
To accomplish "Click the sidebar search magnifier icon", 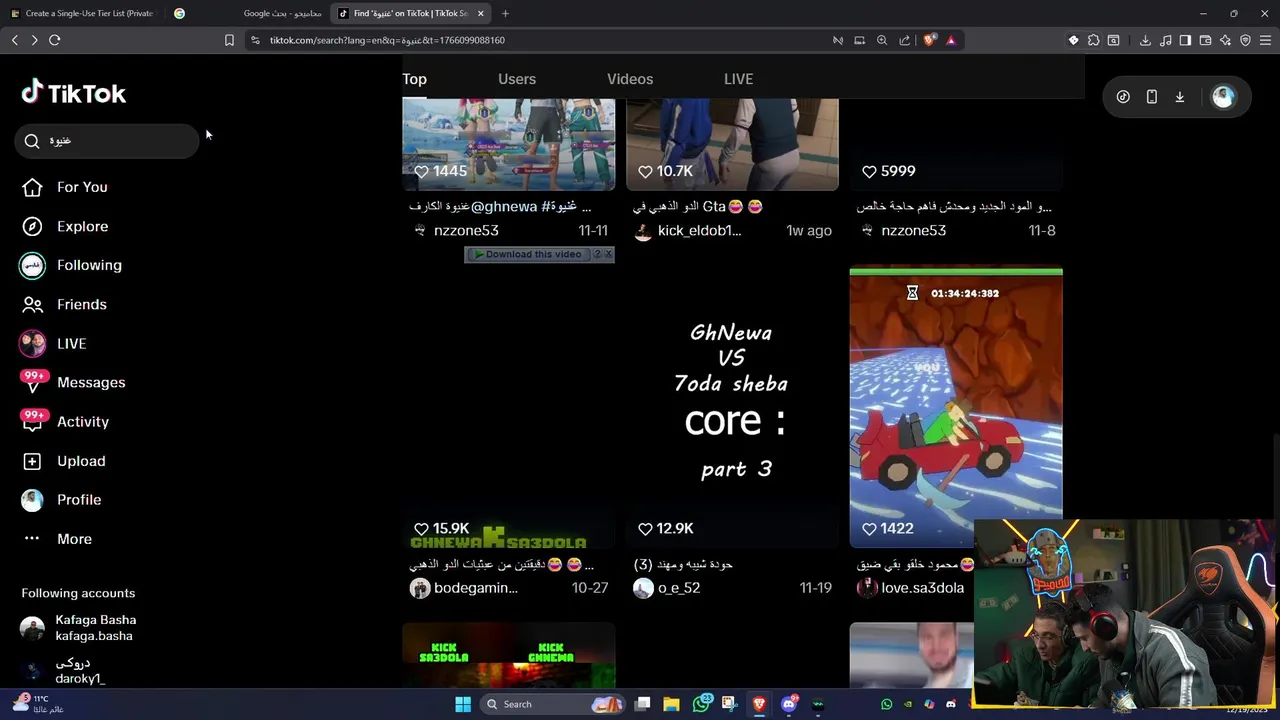I will click(32, 141).
